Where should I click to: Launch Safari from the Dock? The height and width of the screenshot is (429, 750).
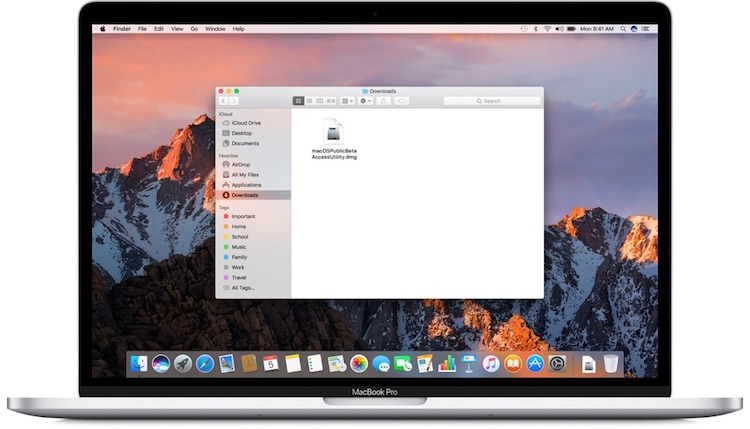pos(205,364)
